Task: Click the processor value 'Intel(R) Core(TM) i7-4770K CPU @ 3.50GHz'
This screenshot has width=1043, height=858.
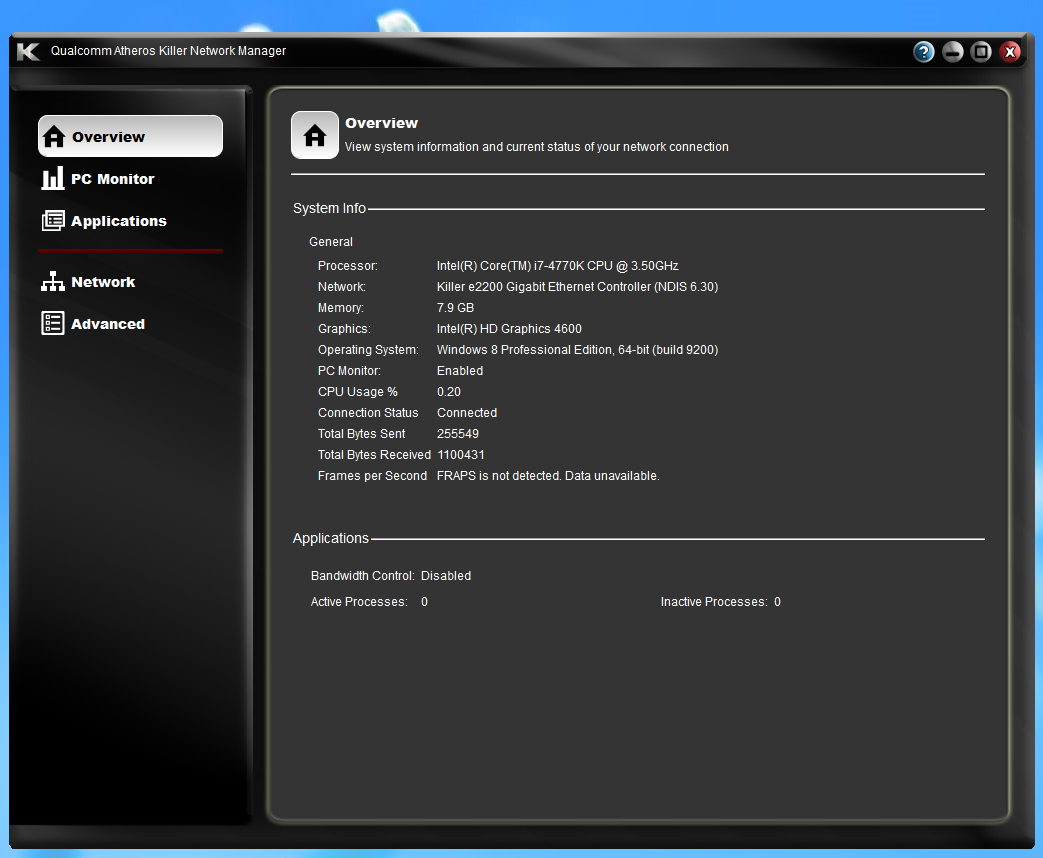Action: (x=557, y=266)
